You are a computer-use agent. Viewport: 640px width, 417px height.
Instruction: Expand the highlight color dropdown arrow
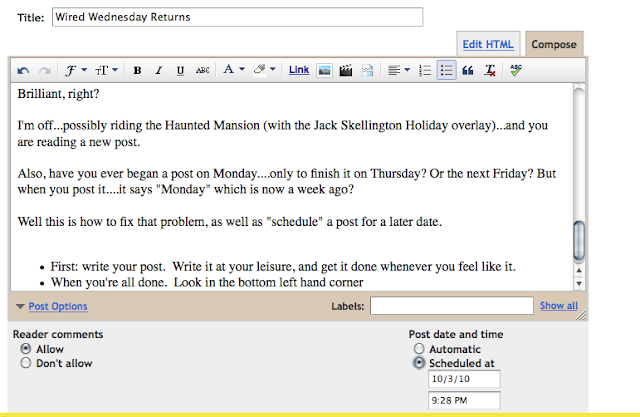(273, 69)
